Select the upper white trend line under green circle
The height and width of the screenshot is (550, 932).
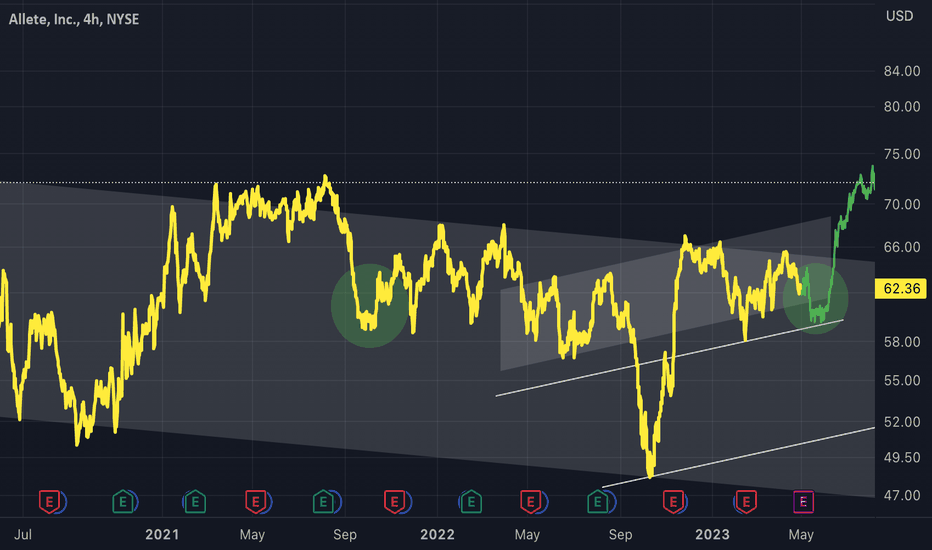click(x=669, y=358)
